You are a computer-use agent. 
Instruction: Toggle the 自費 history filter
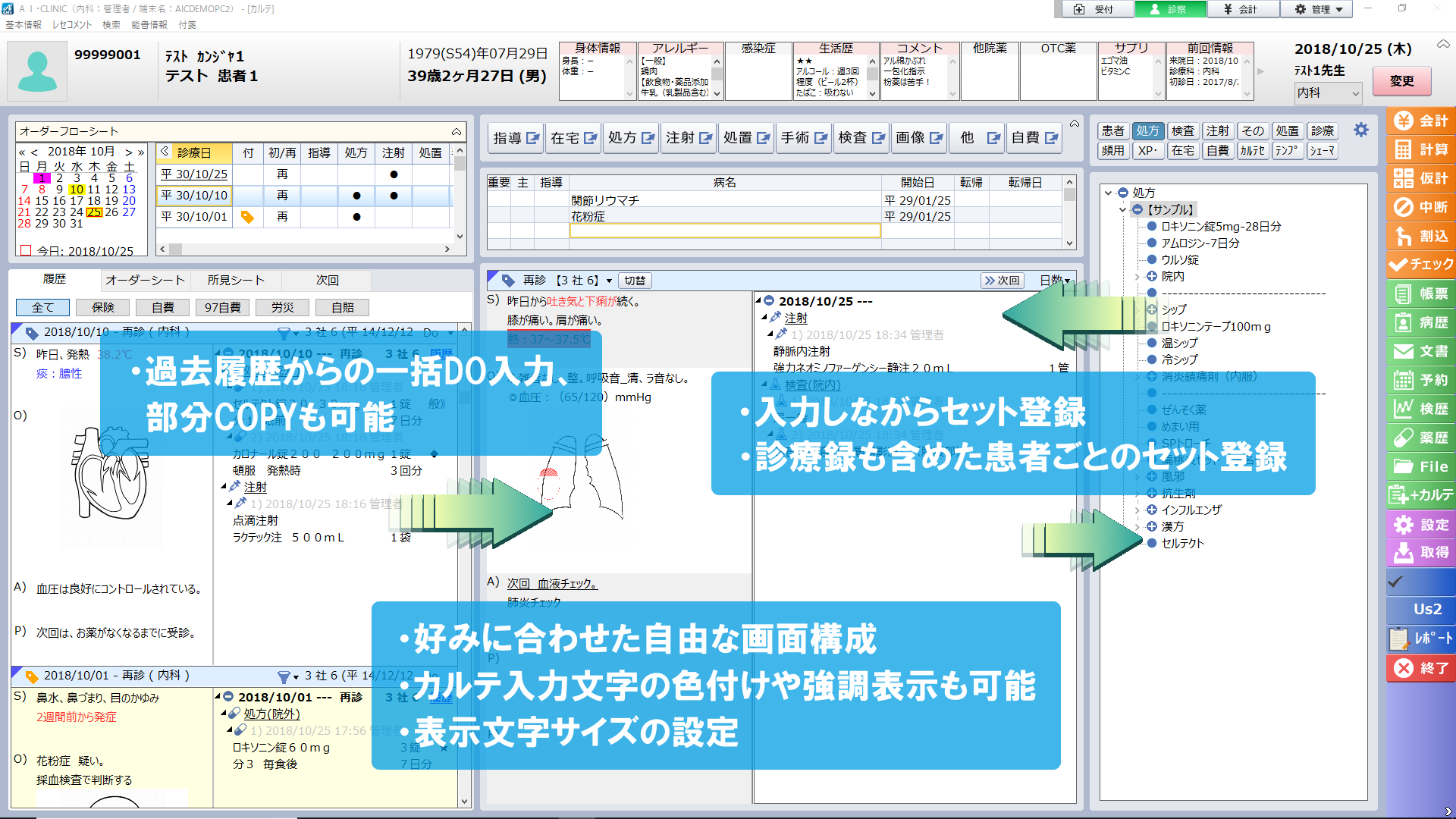(163, 307)
